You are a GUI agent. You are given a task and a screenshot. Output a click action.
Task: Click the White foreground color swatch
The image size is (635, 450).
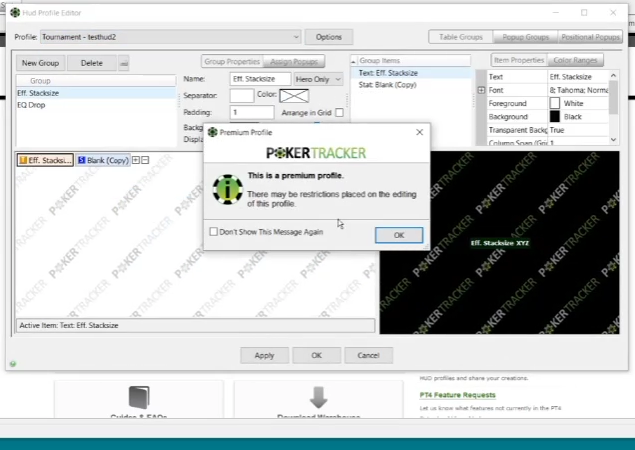pos(554,103)
